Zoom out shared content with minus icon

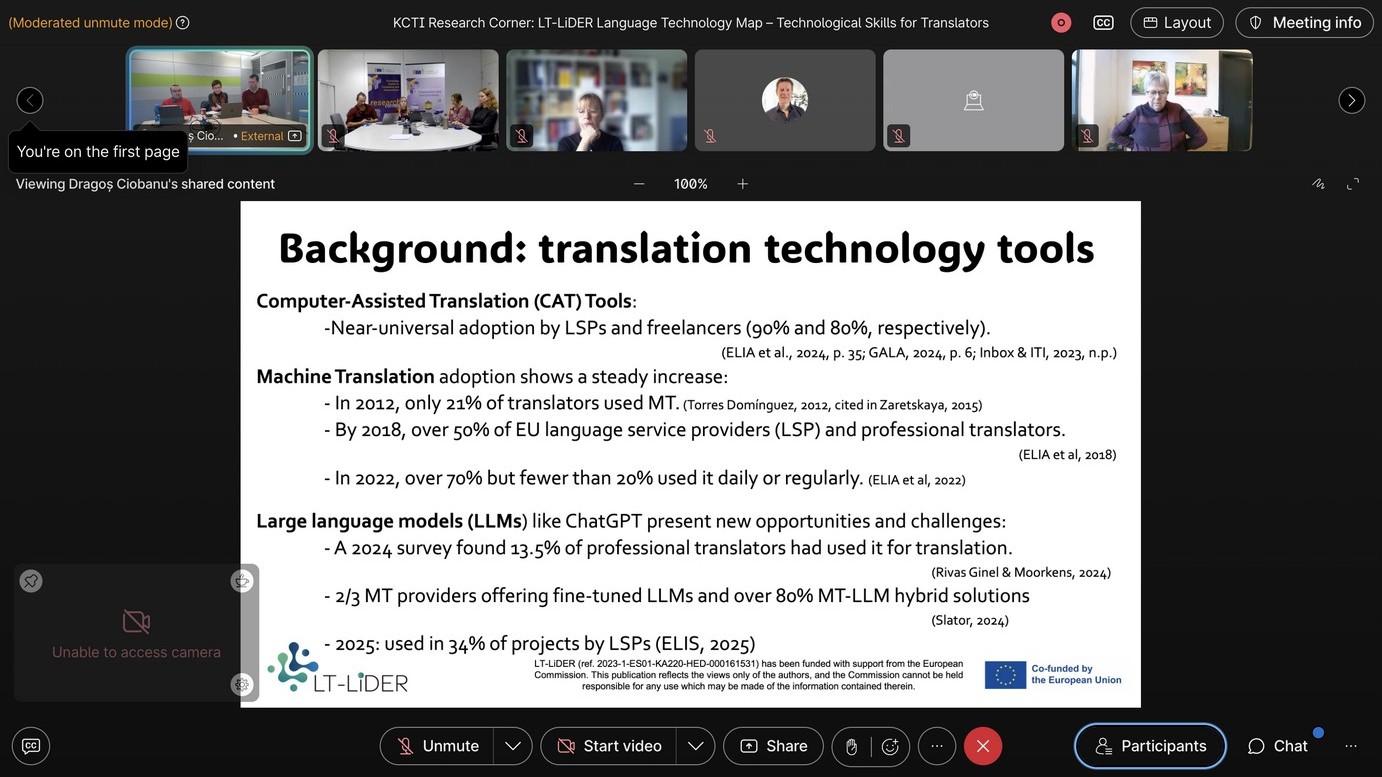(x=639, y=184)
